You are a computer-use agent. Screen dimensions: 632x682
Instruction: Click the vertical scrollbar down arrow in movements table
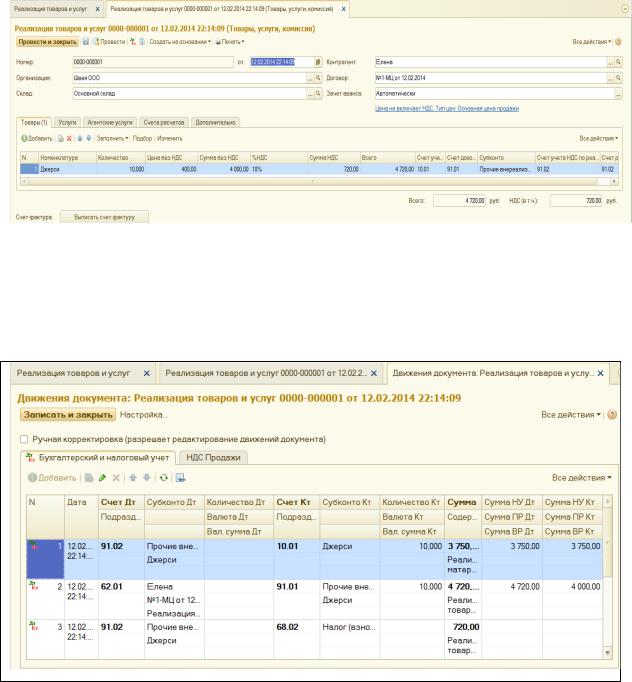pos(607,653)
